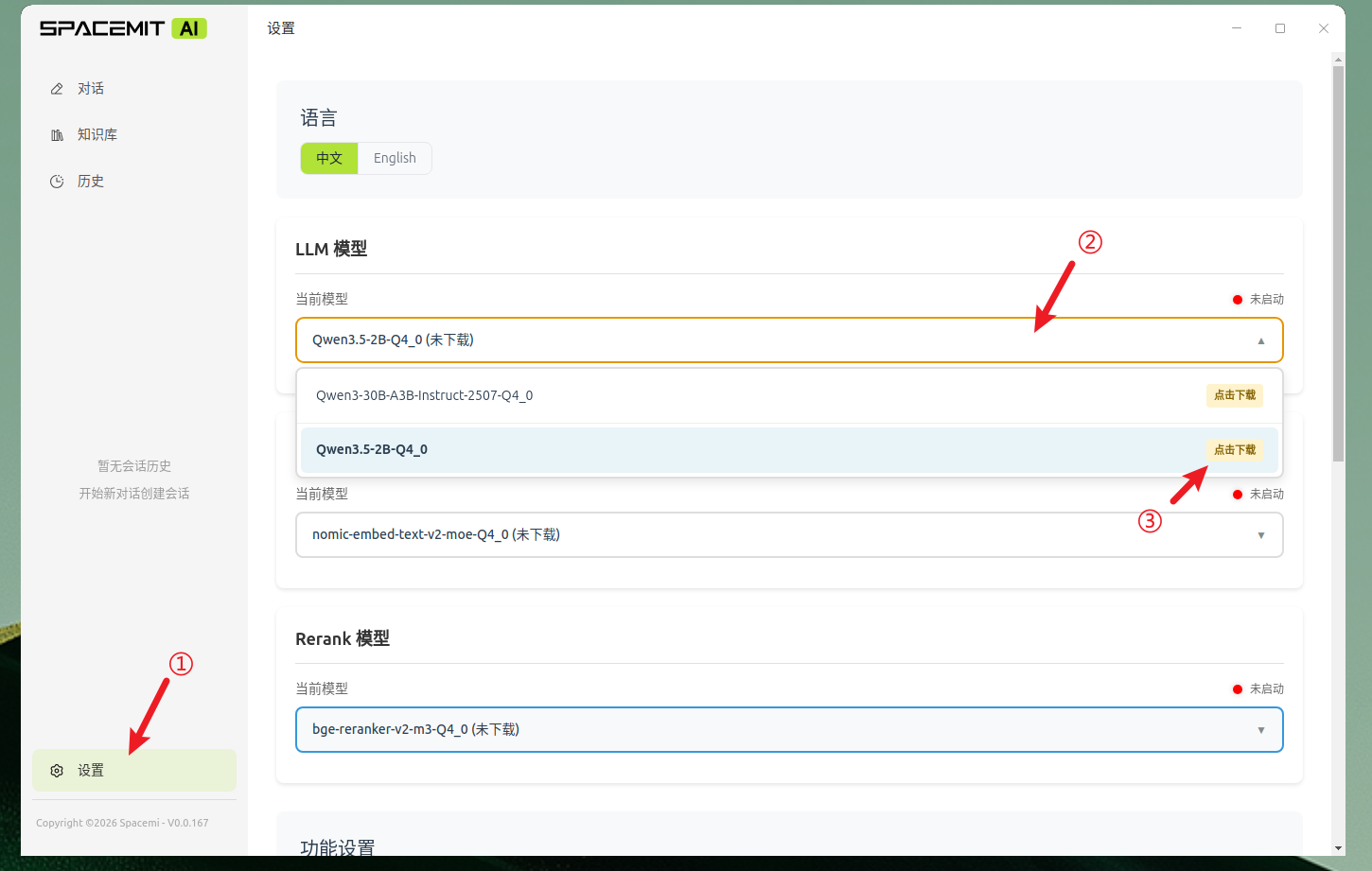Click the chat pencil icon in sidebar

pos(57,89)
